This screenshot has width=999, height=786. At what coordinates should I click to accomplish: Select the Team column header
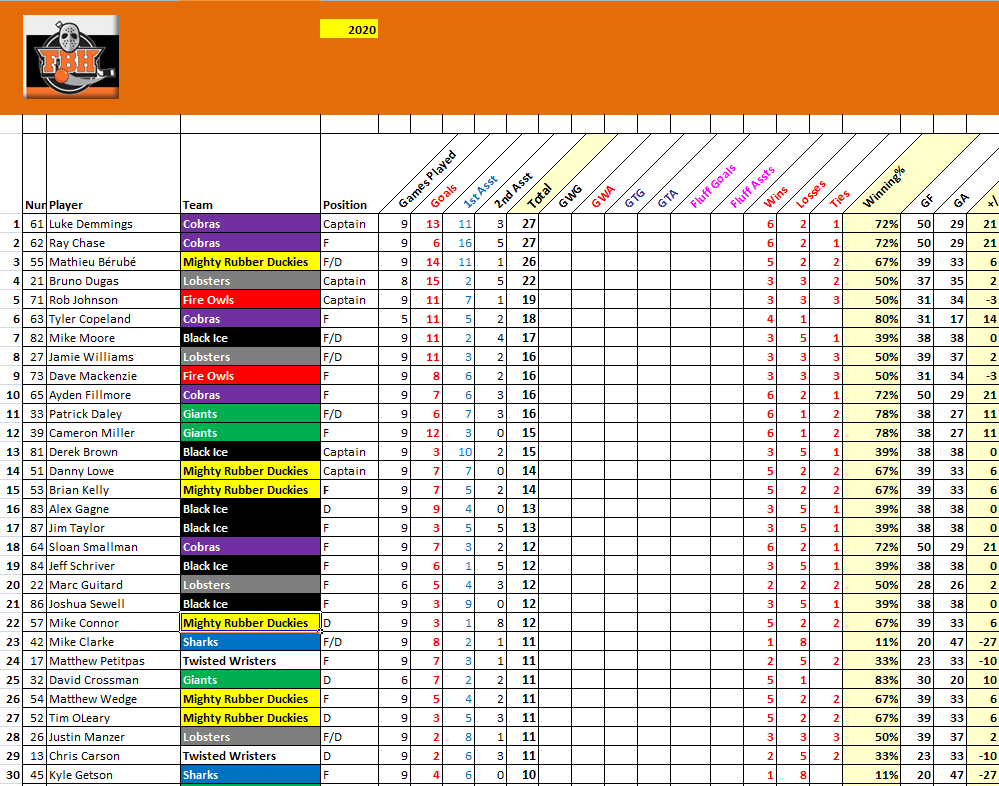point(198,205)
